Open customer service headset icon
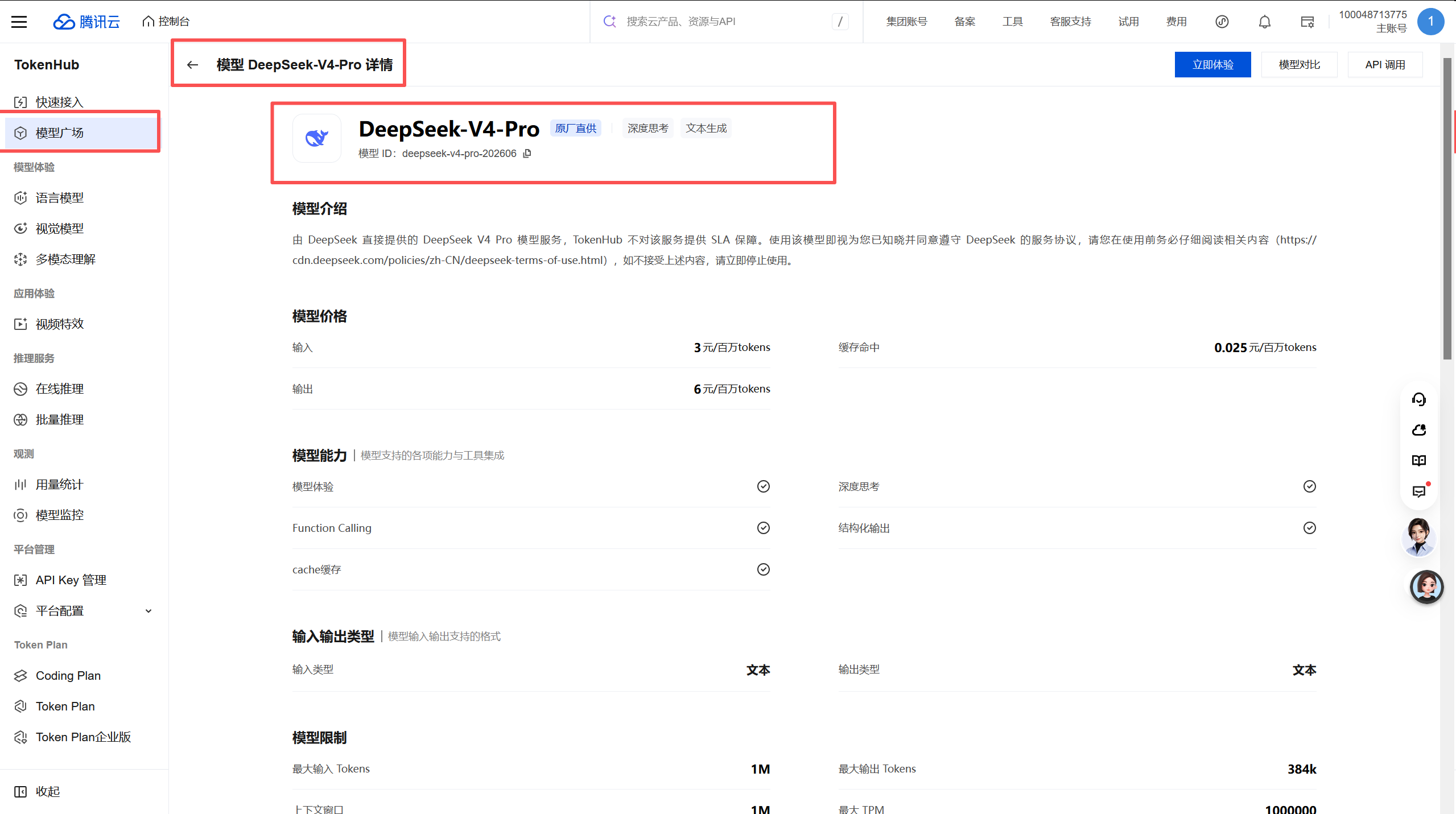This screenshot has height=814, width=1456. click(1419, 399)
